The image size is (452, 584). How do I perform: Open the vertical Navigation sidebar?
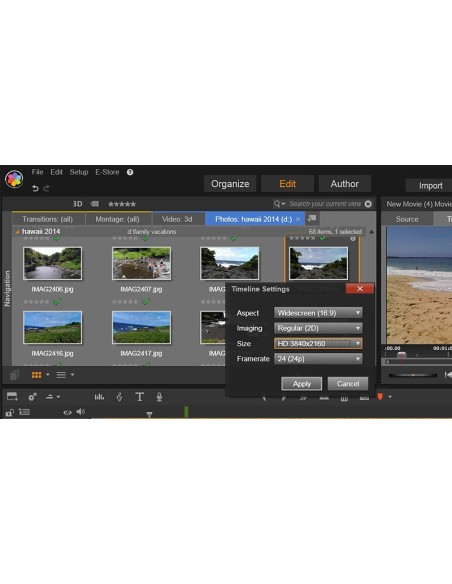[7, 289]
